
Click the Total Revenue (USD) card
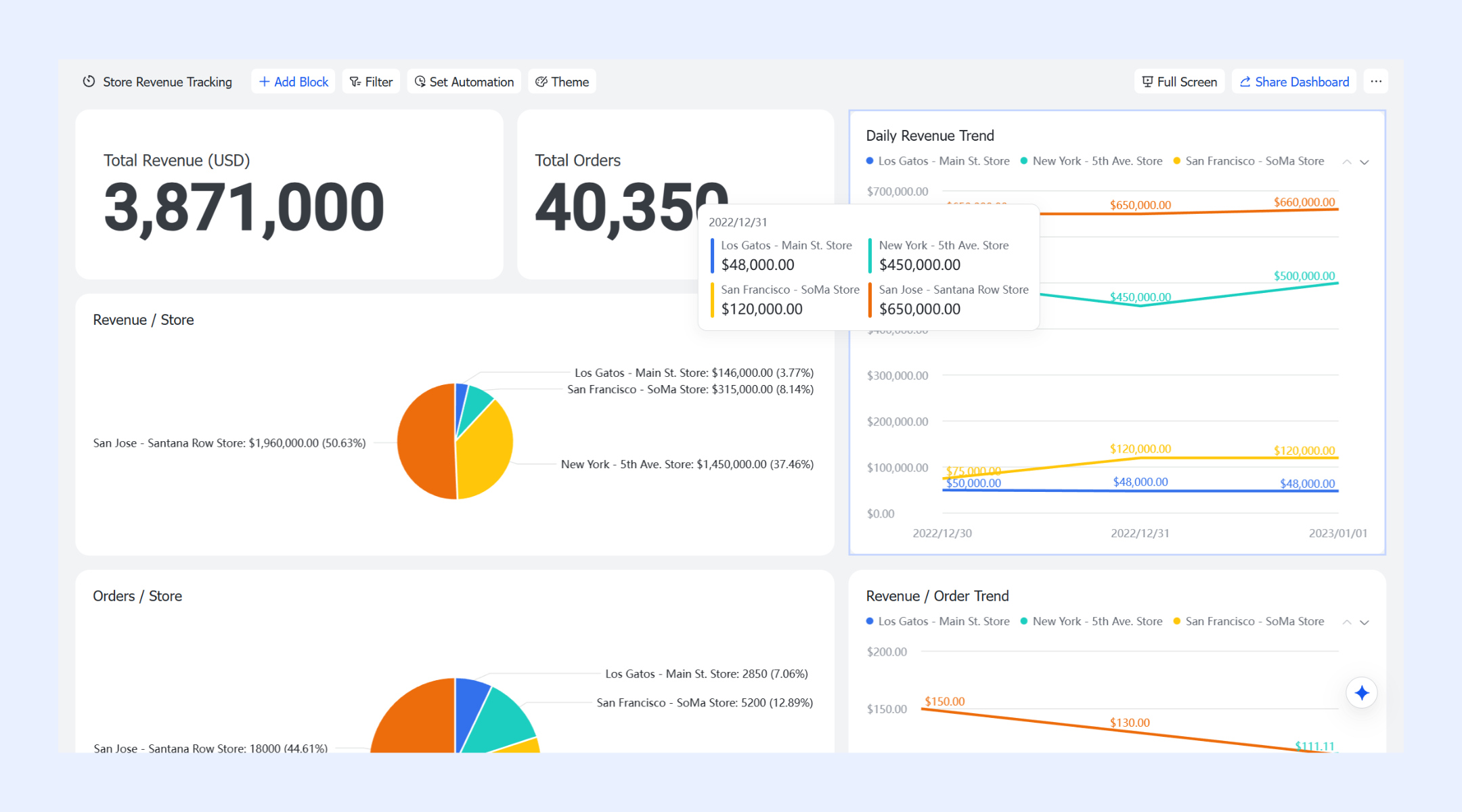click(289, 195)
